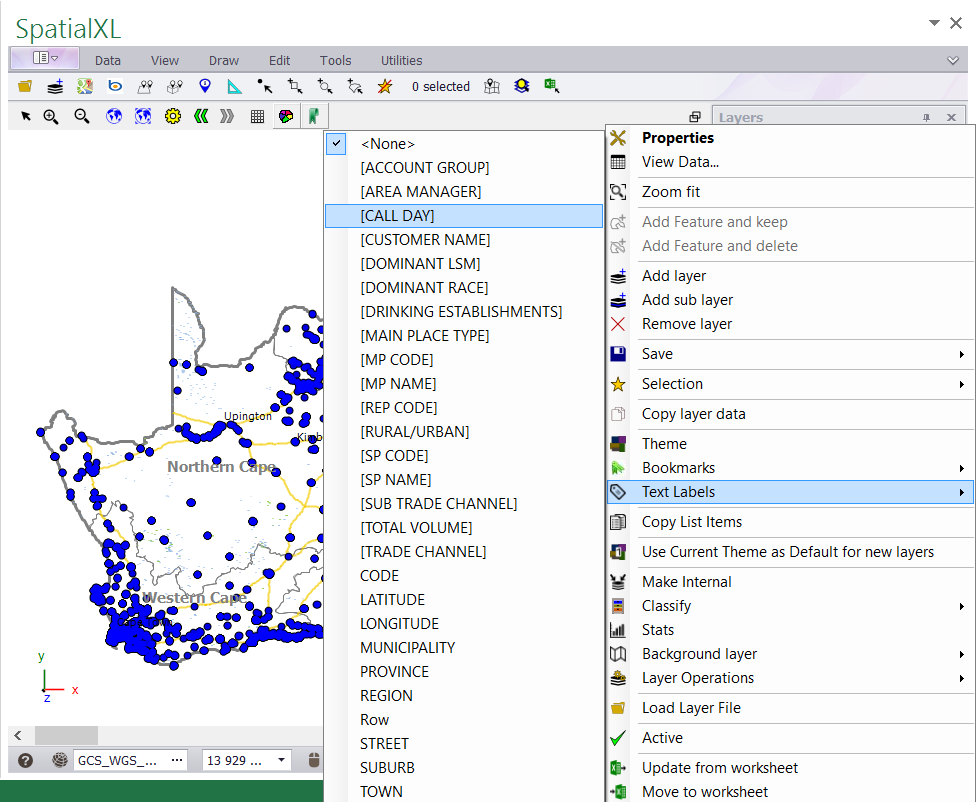Click the green previous extent arrows
Screen dimensions: 976x802
pyautogui.click(x=201, y=116)
